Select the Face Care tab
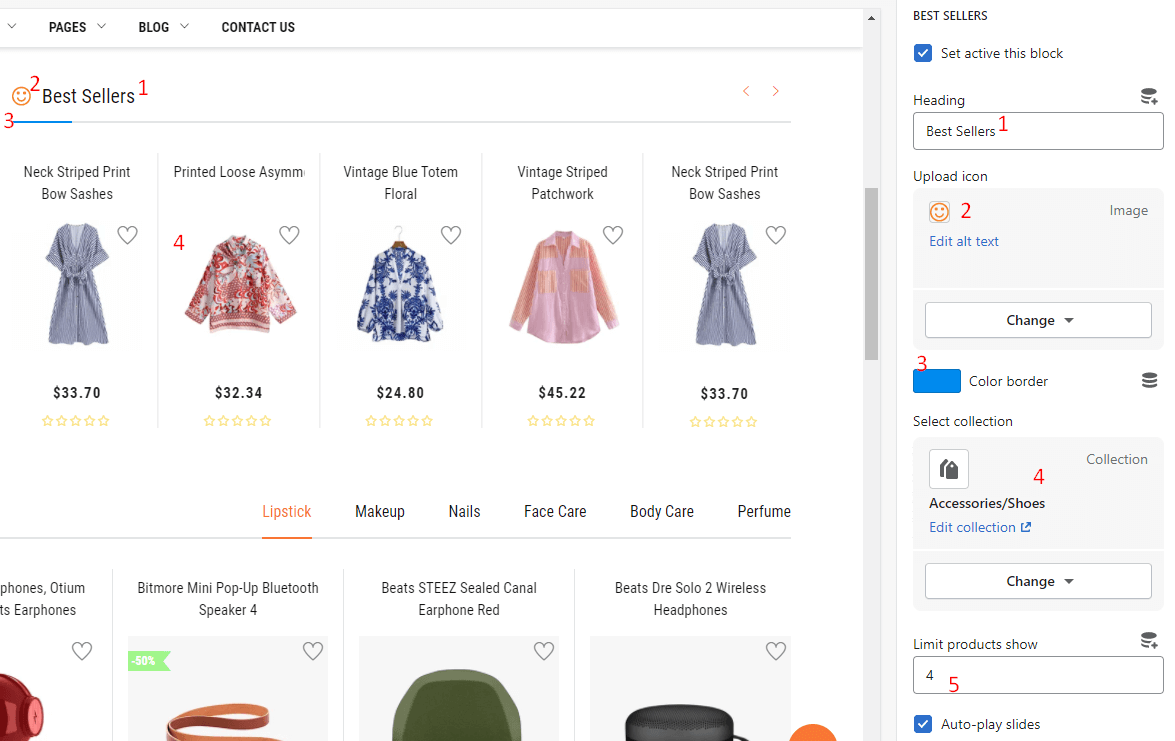This screenshot has height=741, width=1175. pyautogui.click(x=555, y=512)
